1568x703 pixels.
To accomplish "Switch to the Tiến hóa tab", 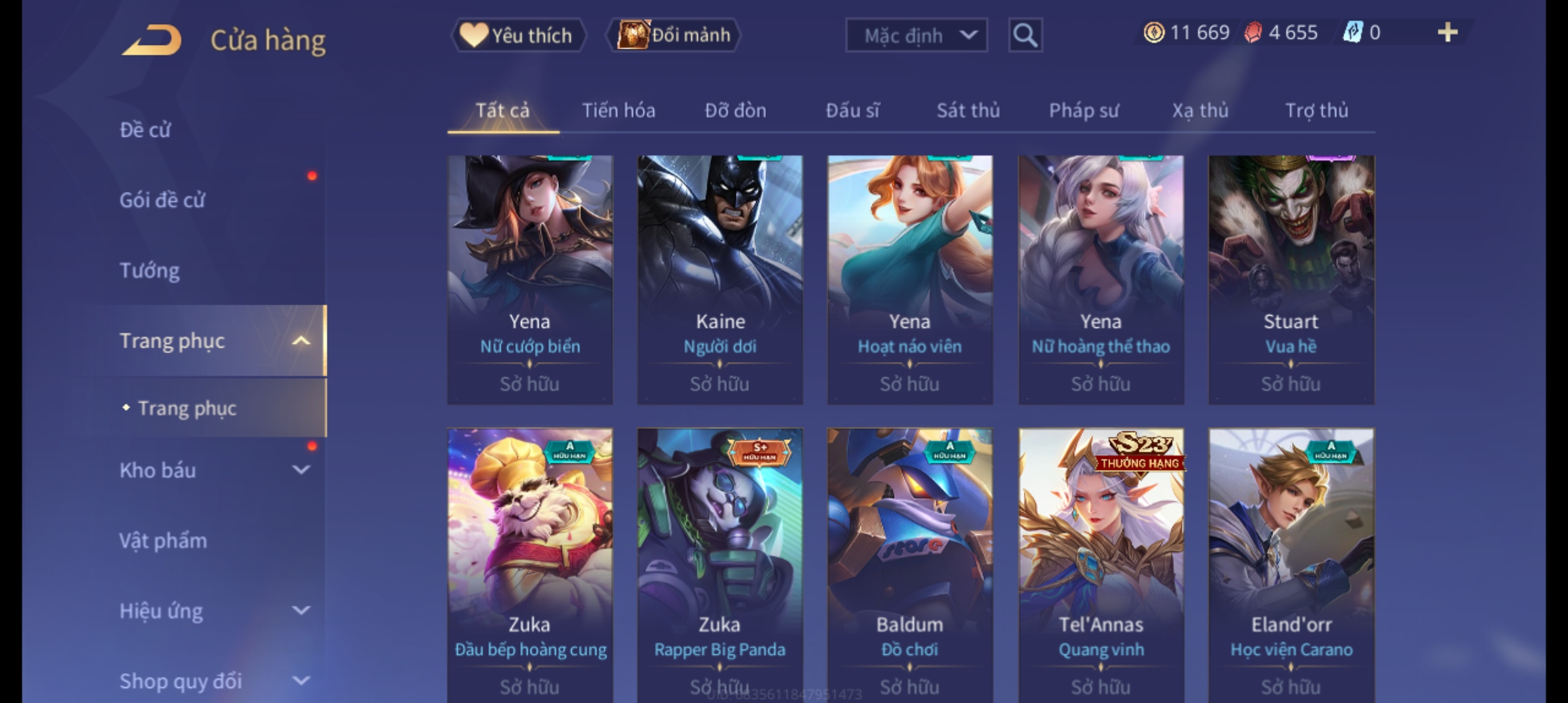I will [x=619, y=110].
